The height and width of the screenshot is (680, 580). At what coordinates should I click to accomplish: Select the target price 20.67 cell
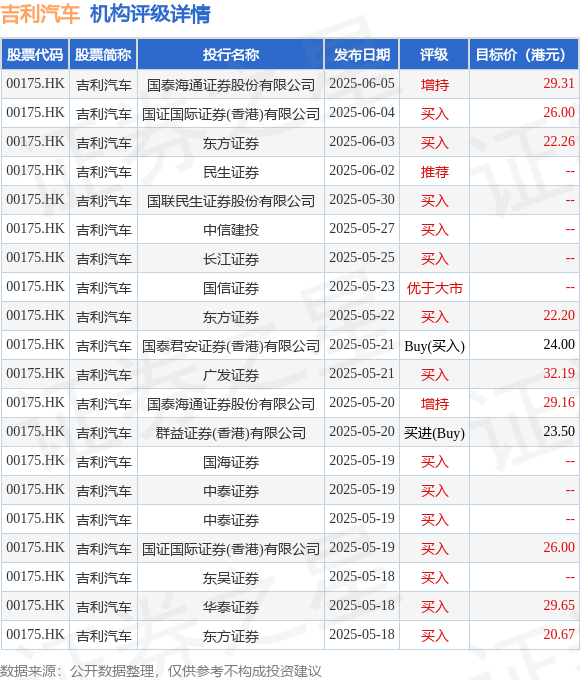(x=524, y=635)
